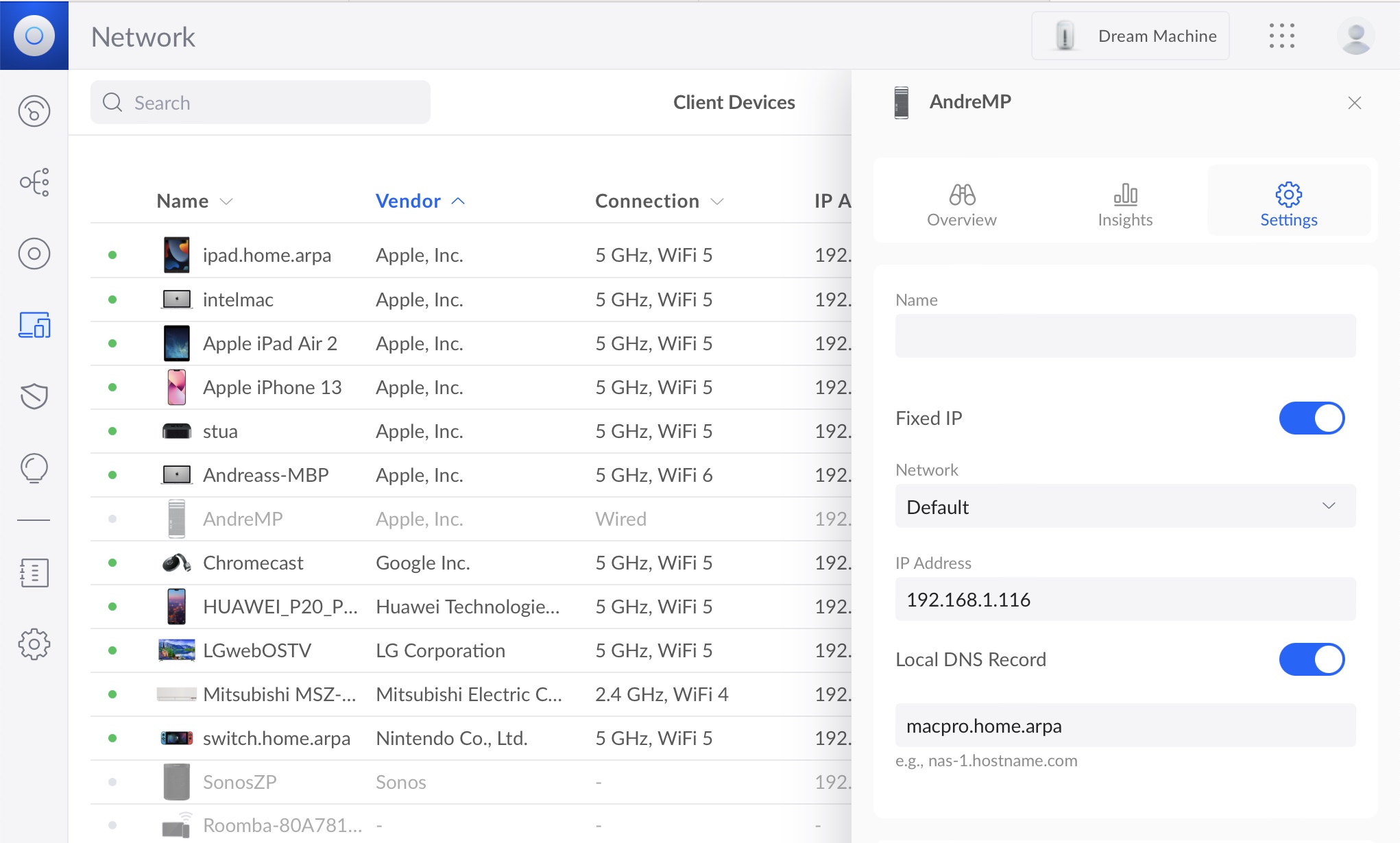Click the device Name input field
Image resolution: width=1400 pixels, height=843 pixels.
[x=1125, y=336]
